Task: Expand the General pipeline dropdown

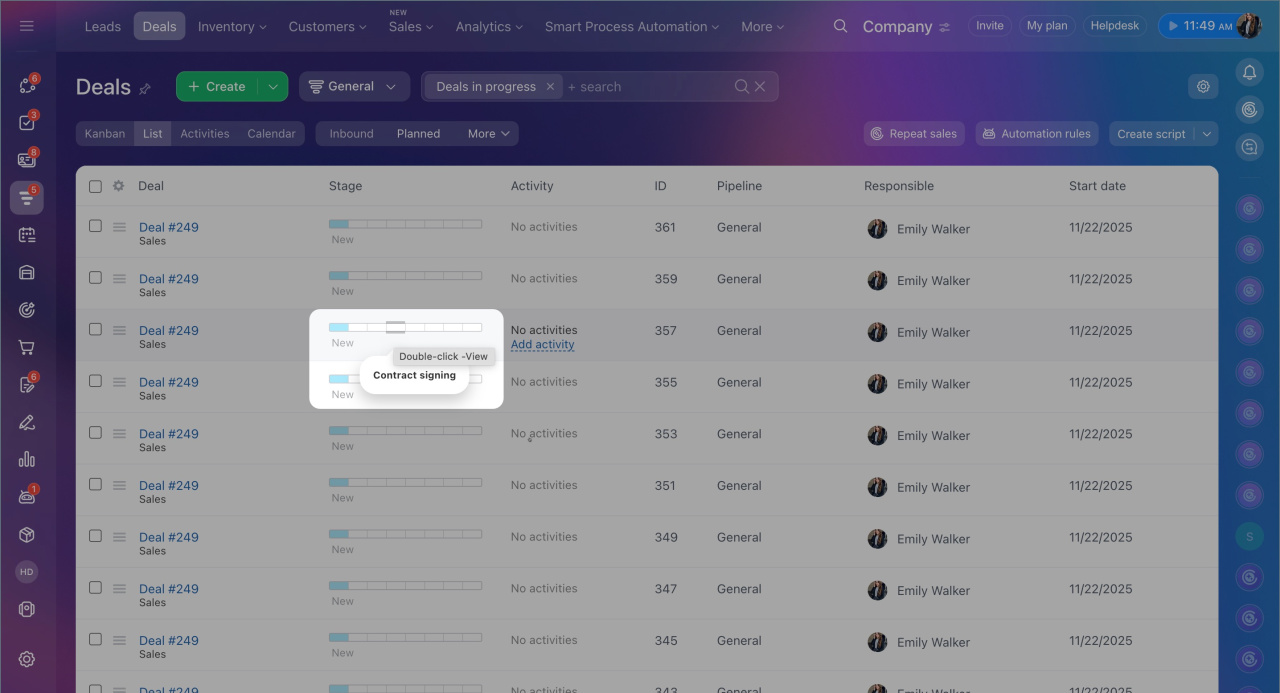Action: tap(354, 87)
